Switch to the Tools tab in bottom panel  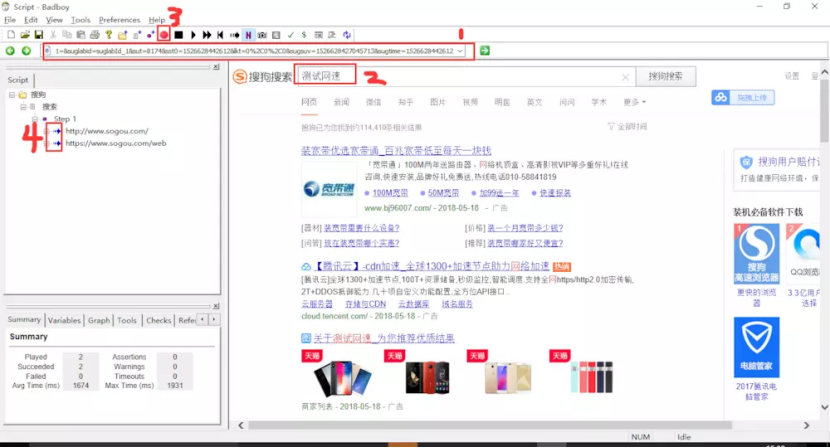point(127,320)
